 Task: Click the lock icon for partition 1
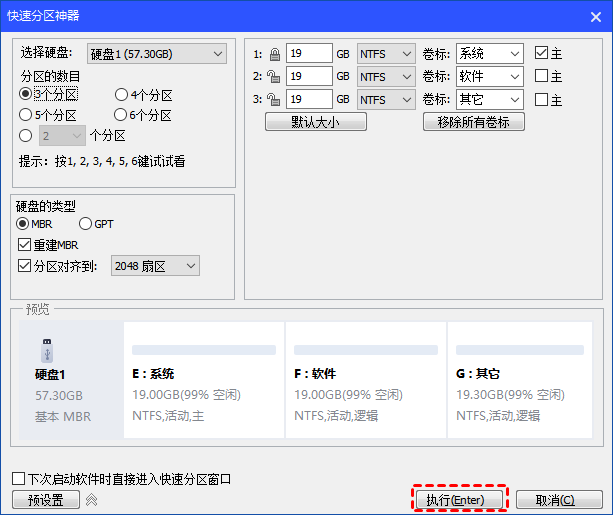coord(274,54)
